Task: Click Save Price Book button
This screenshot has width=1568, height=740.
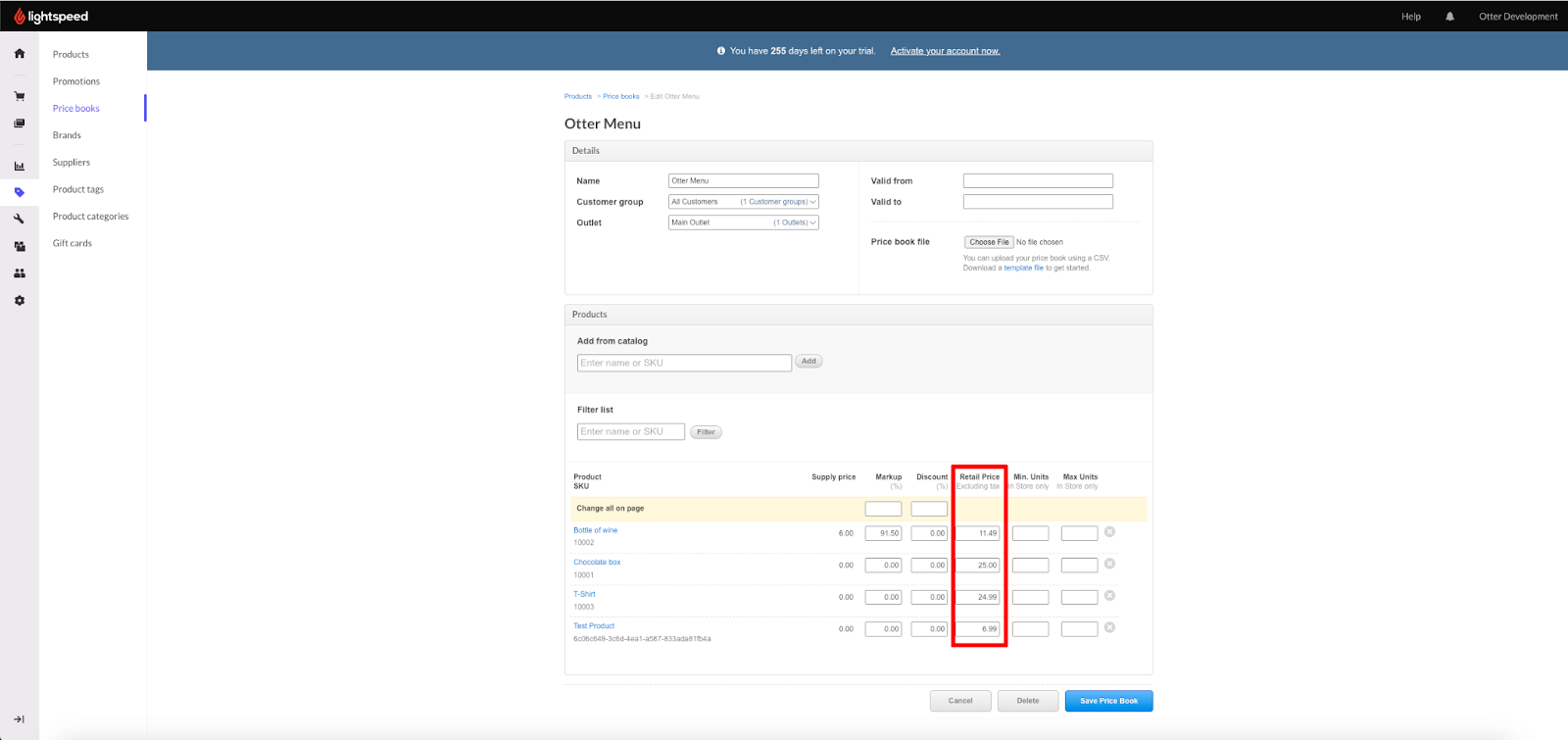Action: (x=1108, y=701)
